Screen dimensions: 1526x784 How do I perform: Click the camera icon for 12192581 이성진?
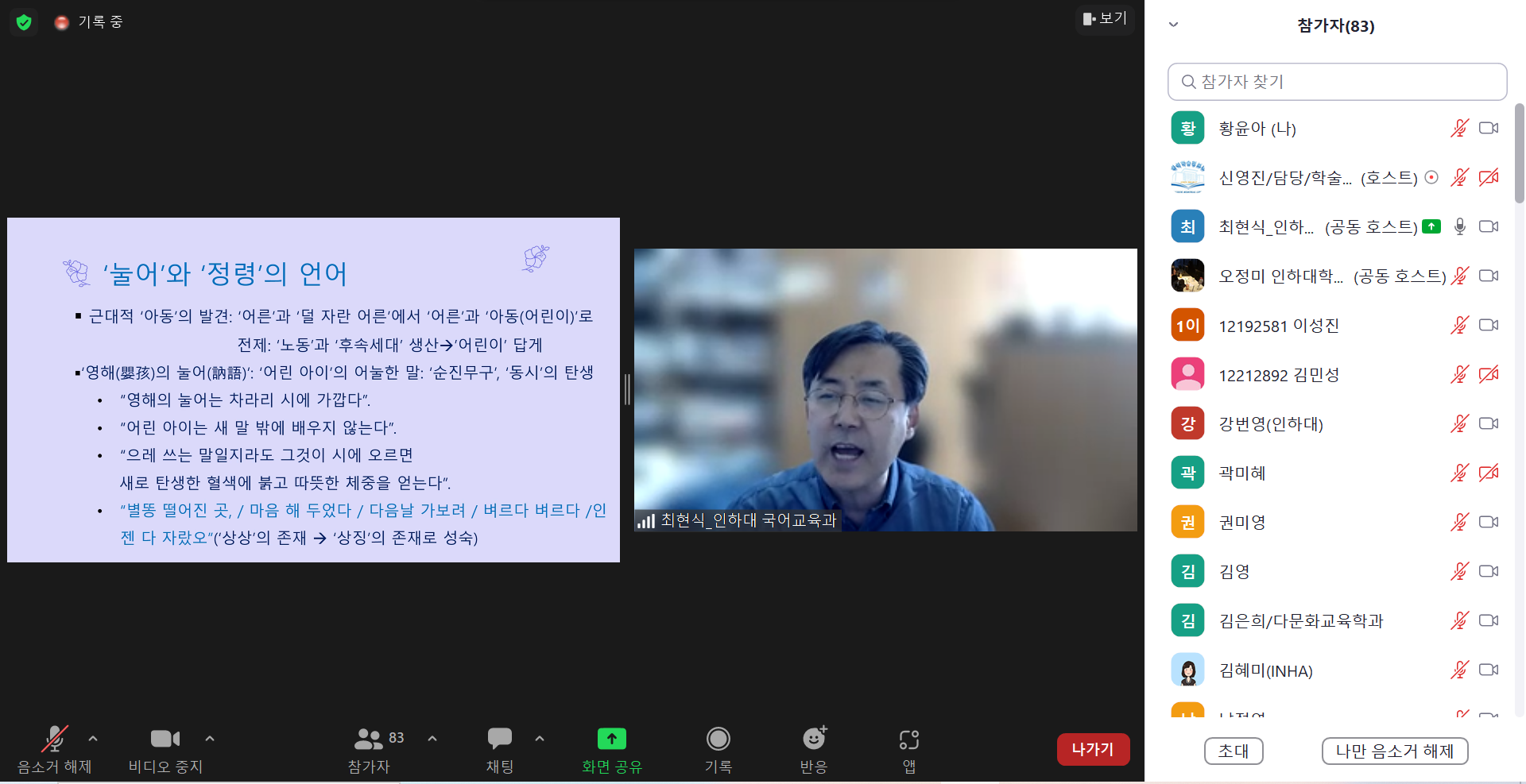click(x=1489, y=325)
